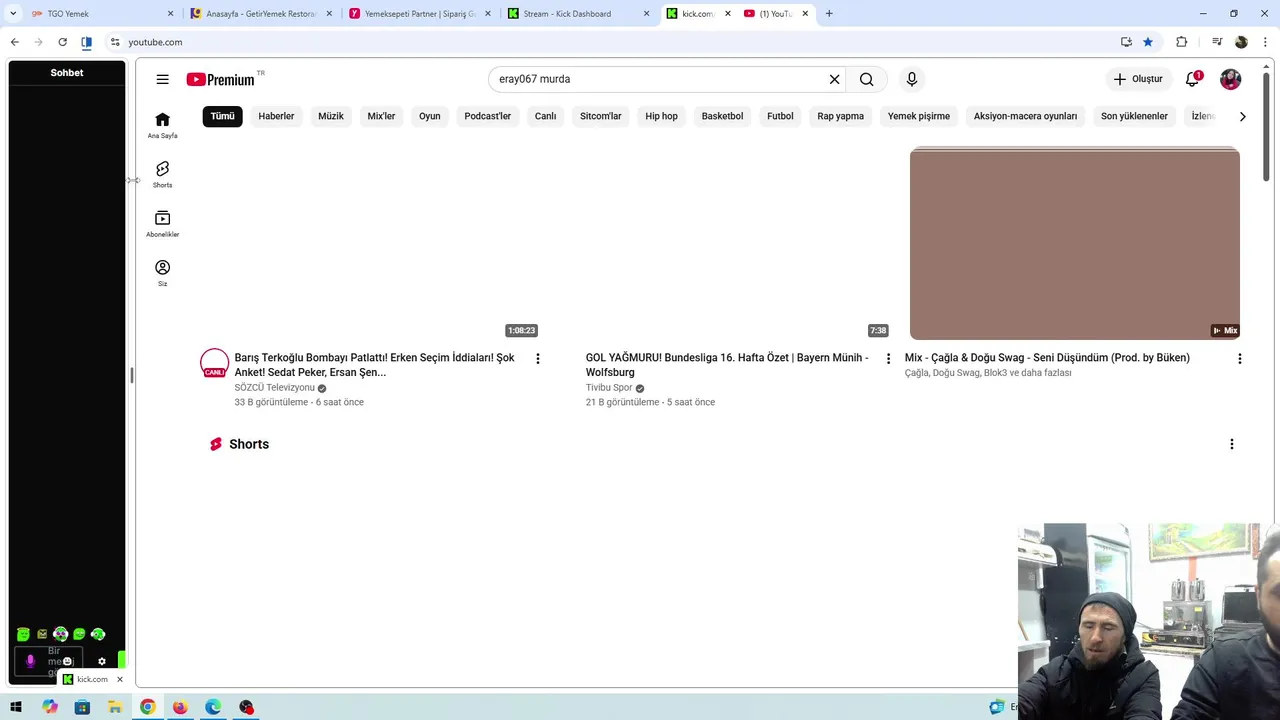Select the Müzik filter chip
The image size is (1280, 720).
(x=331, y=116)
